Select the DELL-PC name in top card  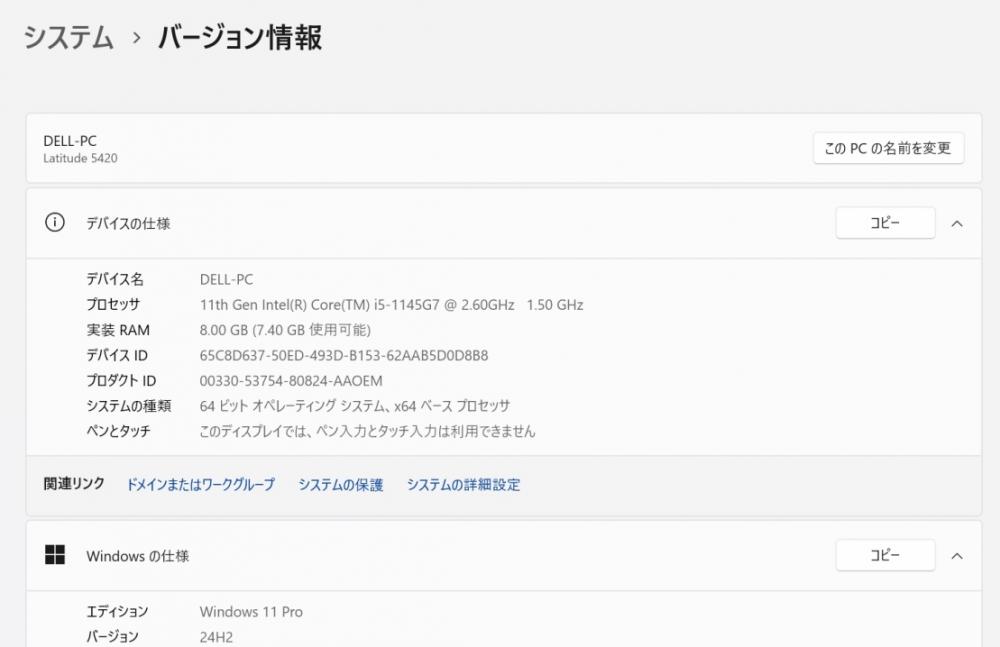(70, 141)
